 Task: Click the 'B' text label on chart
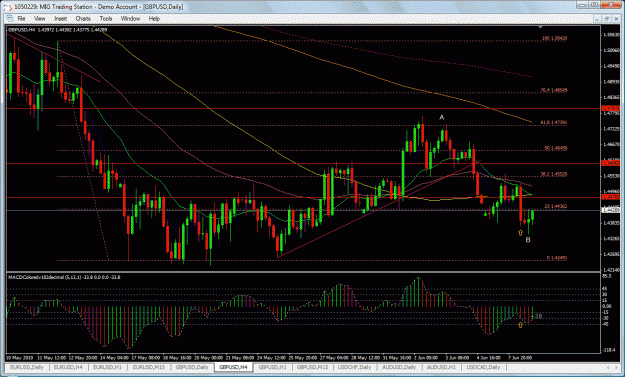(528, 240)
